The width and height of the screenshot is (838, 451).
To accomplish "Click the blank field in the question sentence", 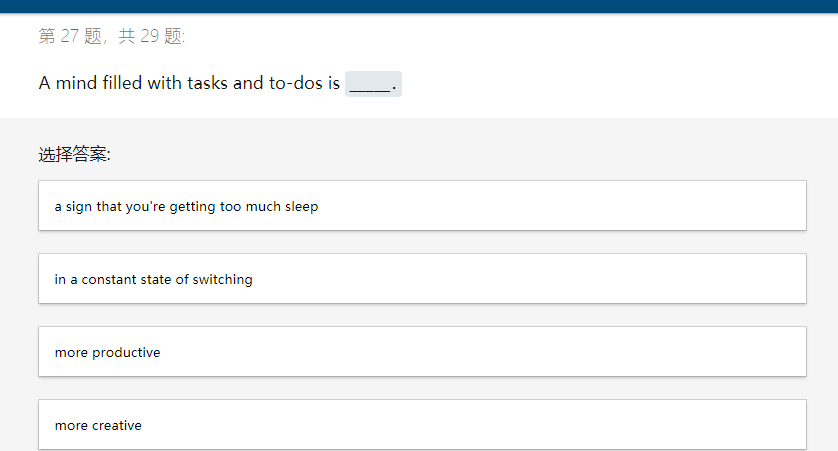I will [x=373, y=84].
